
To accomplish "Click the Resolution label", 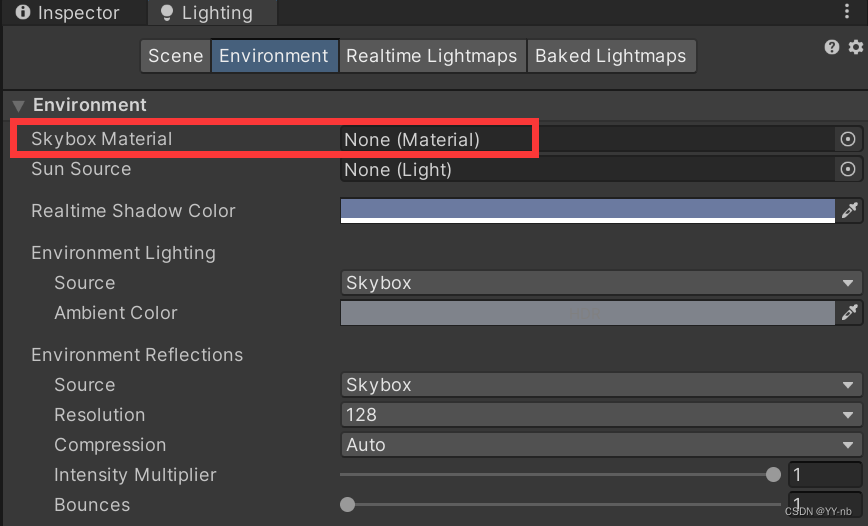I will pyautogui.click(x=100, y=415).
